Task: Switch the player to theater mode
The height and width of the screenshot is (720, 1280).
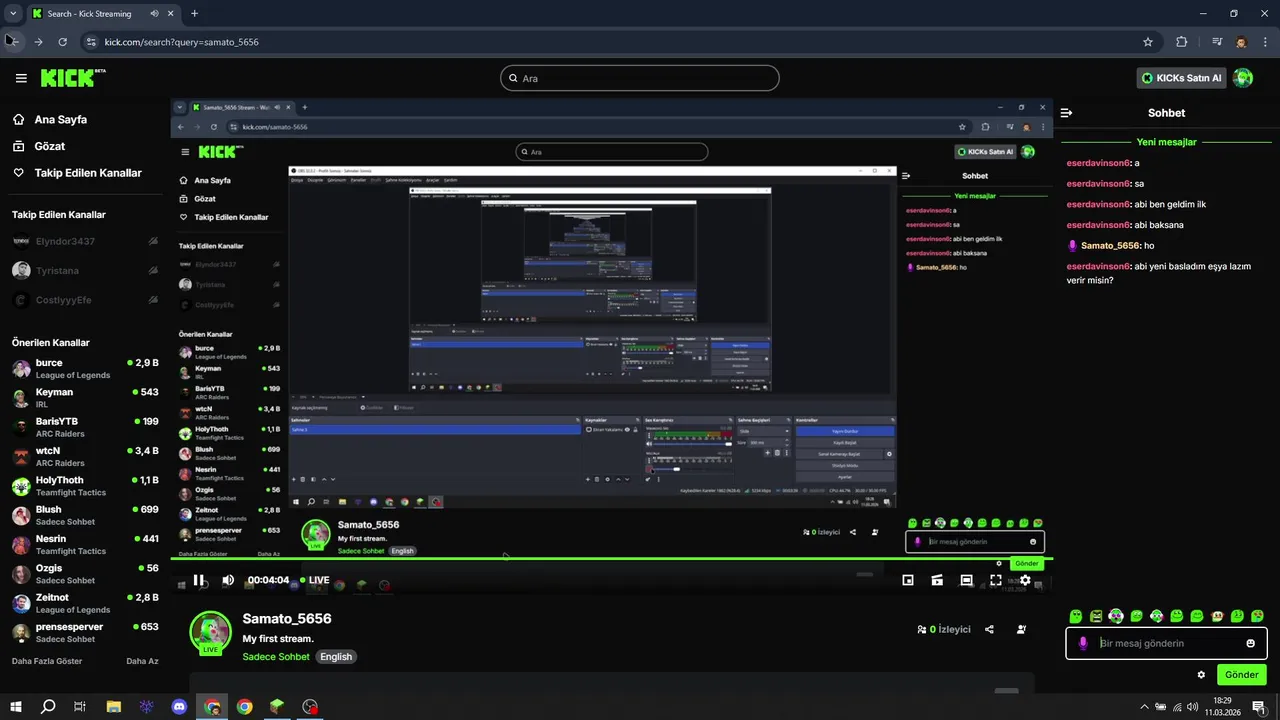Action: [966, 580]
